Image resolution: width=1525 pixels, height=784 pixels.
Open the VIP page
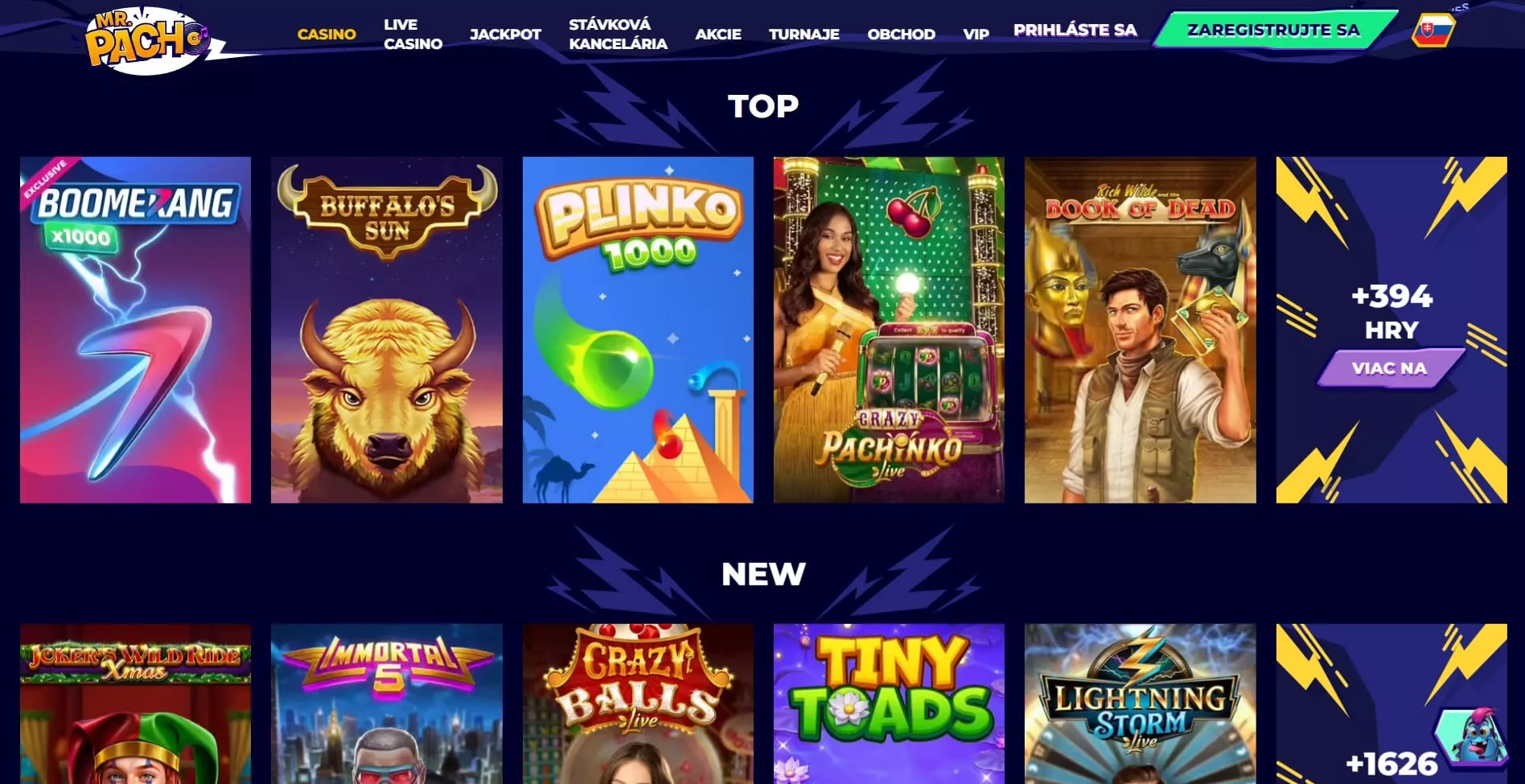click(976, 34)
